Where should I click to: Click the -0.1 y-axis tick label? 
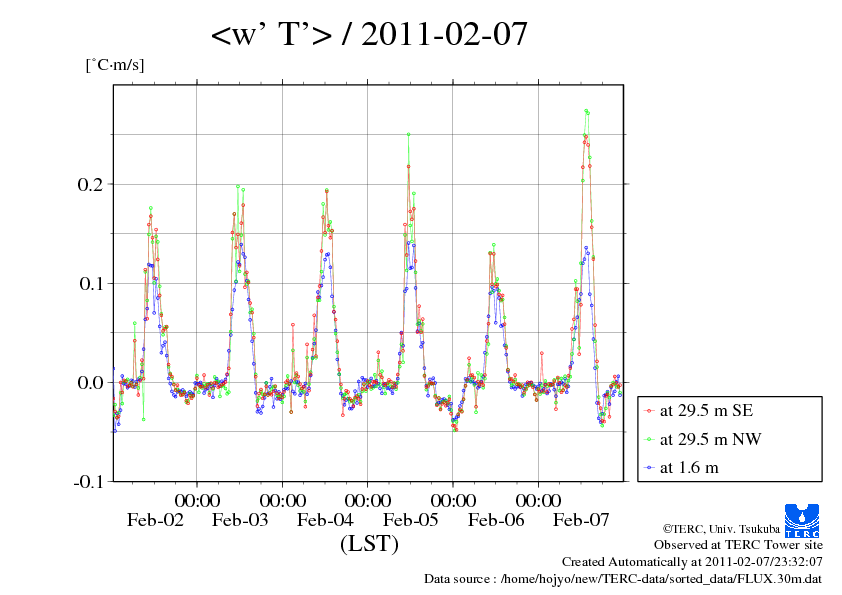[x=87, y=481]
